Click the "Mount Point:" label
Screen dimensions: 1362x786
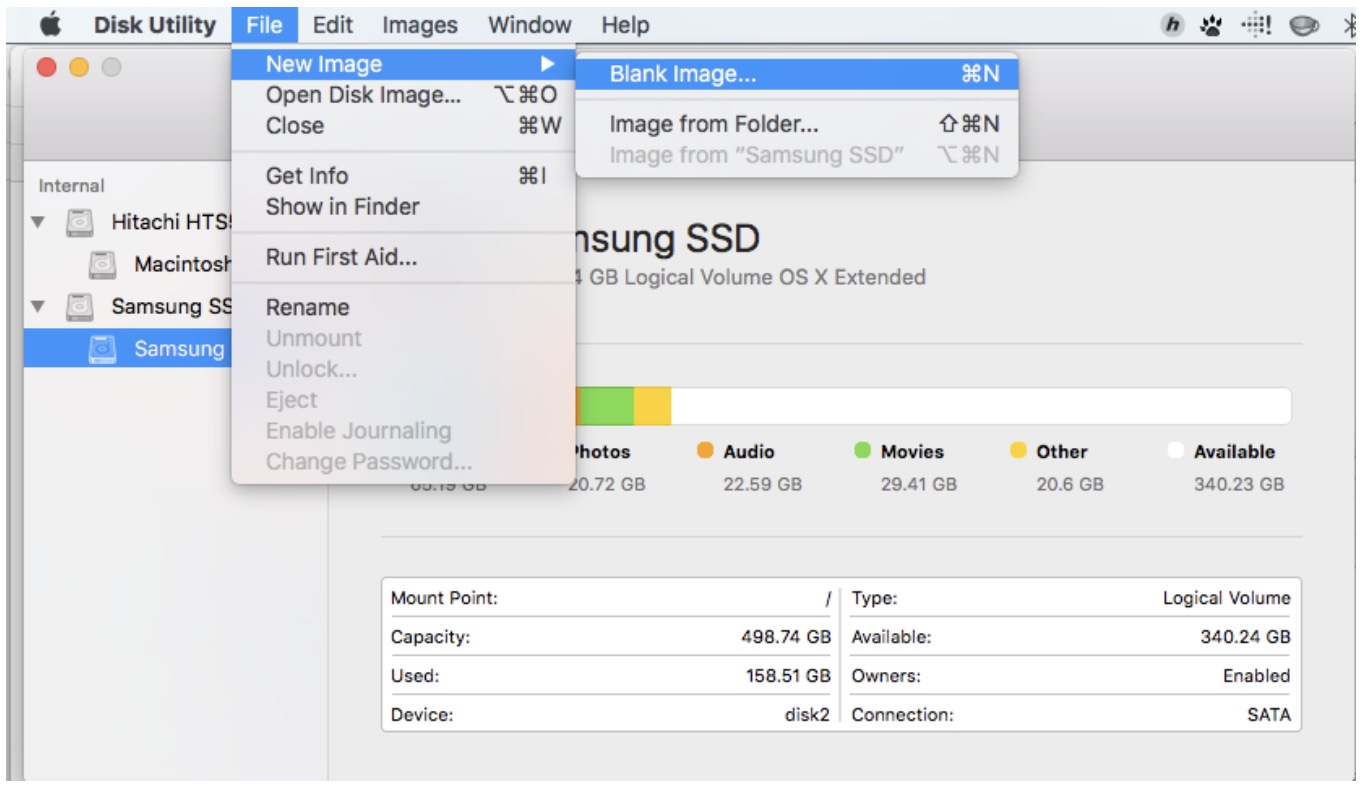[x=444, y=598]
